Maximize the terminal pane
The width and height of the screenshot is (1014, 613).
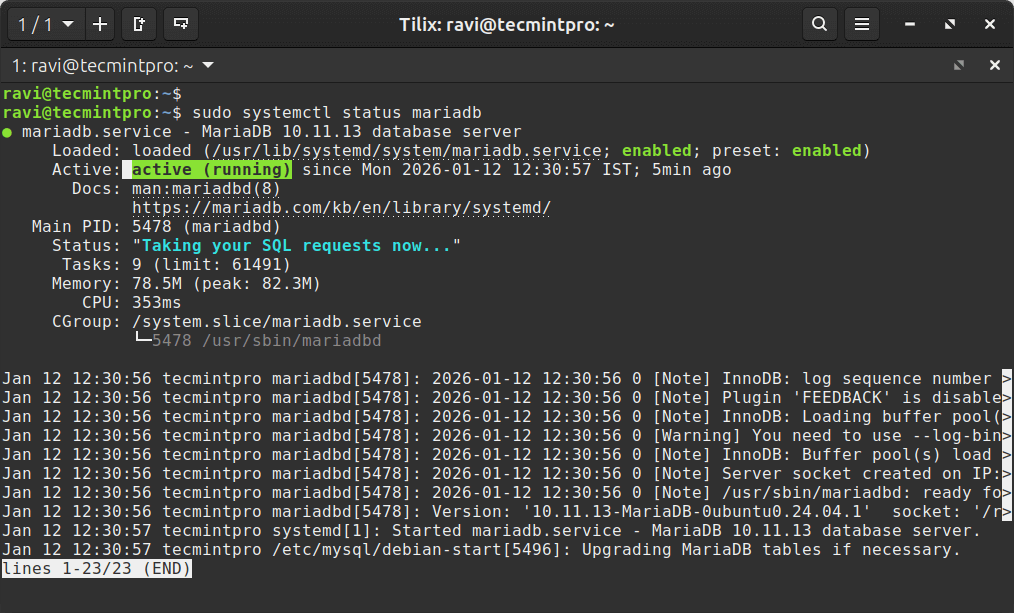(x=959, y=66)
